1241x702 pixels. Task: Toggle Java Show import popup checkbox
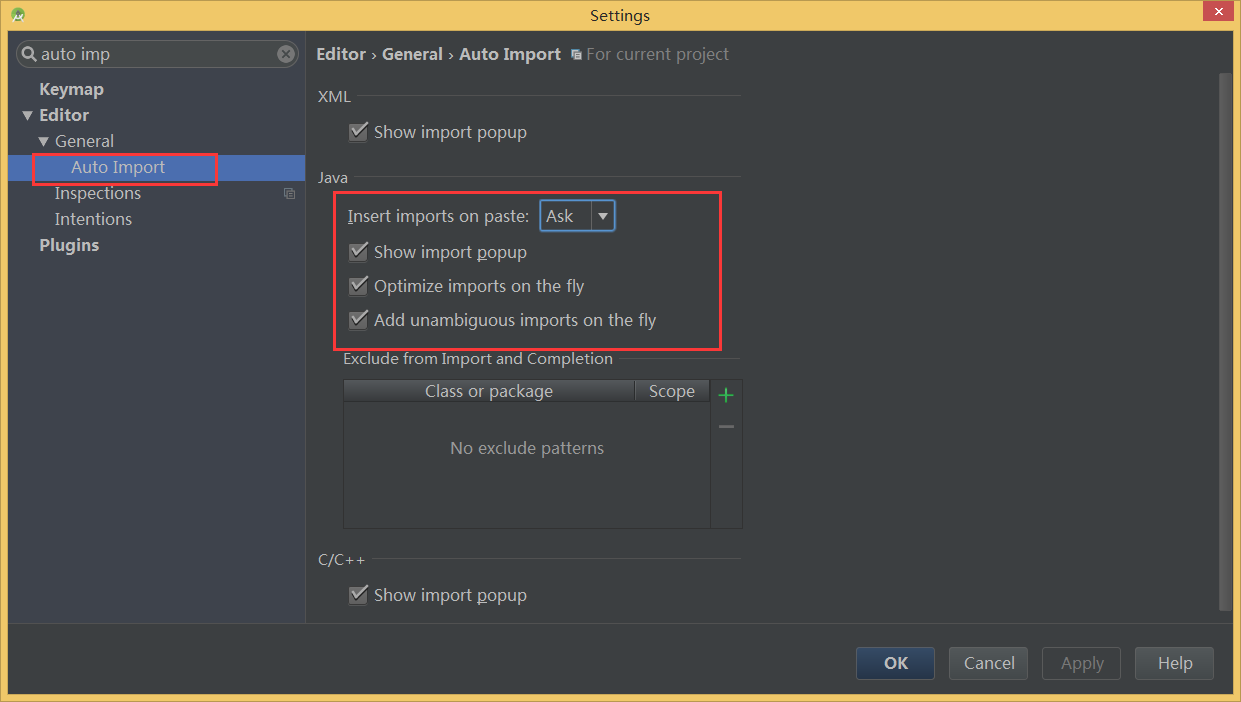pyautogui.click(x=358, y=252)
